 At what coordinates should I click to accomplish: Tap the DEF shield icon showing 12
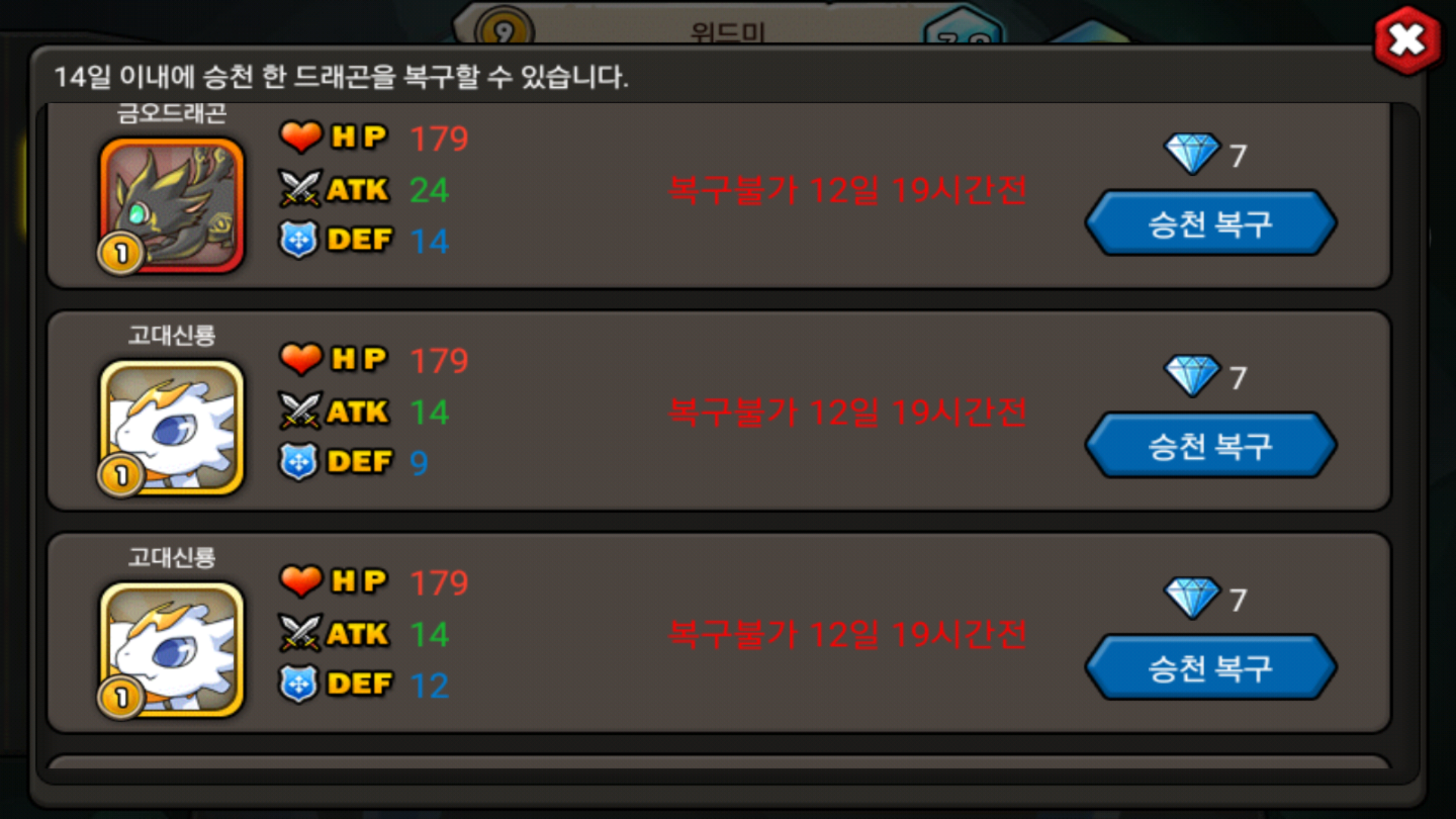pyautogui.click(x=299, y=684)
